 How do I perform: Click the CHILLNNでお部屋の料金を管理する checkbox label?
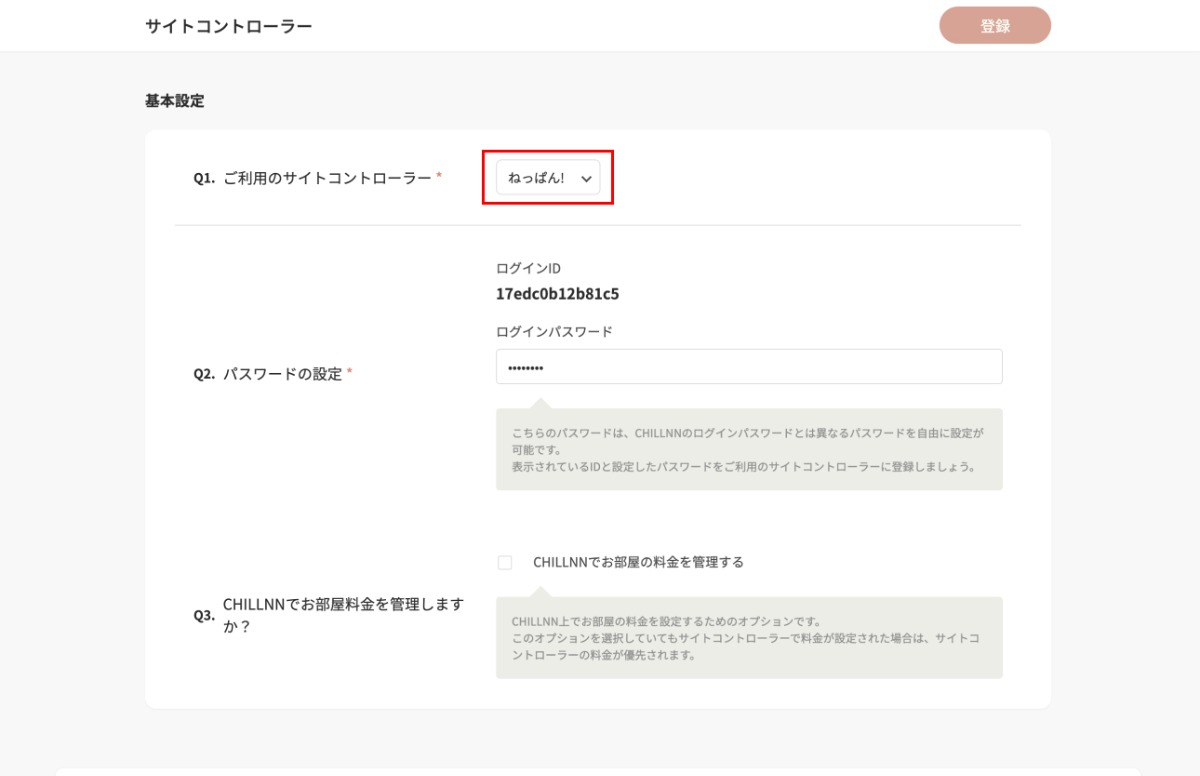[638, 562]
